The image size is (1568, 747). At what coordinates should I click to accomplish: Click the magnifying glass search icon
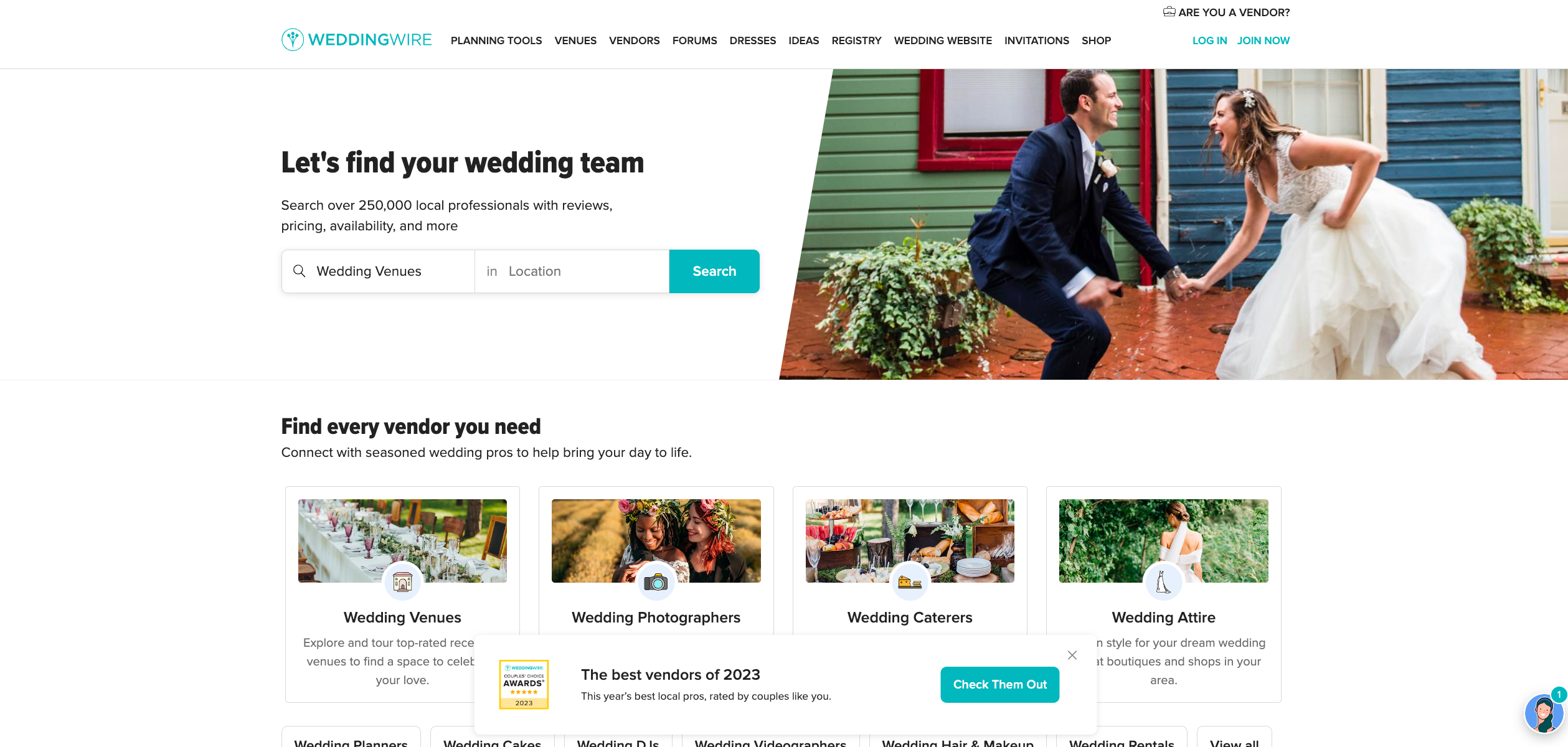click(300, 271)
